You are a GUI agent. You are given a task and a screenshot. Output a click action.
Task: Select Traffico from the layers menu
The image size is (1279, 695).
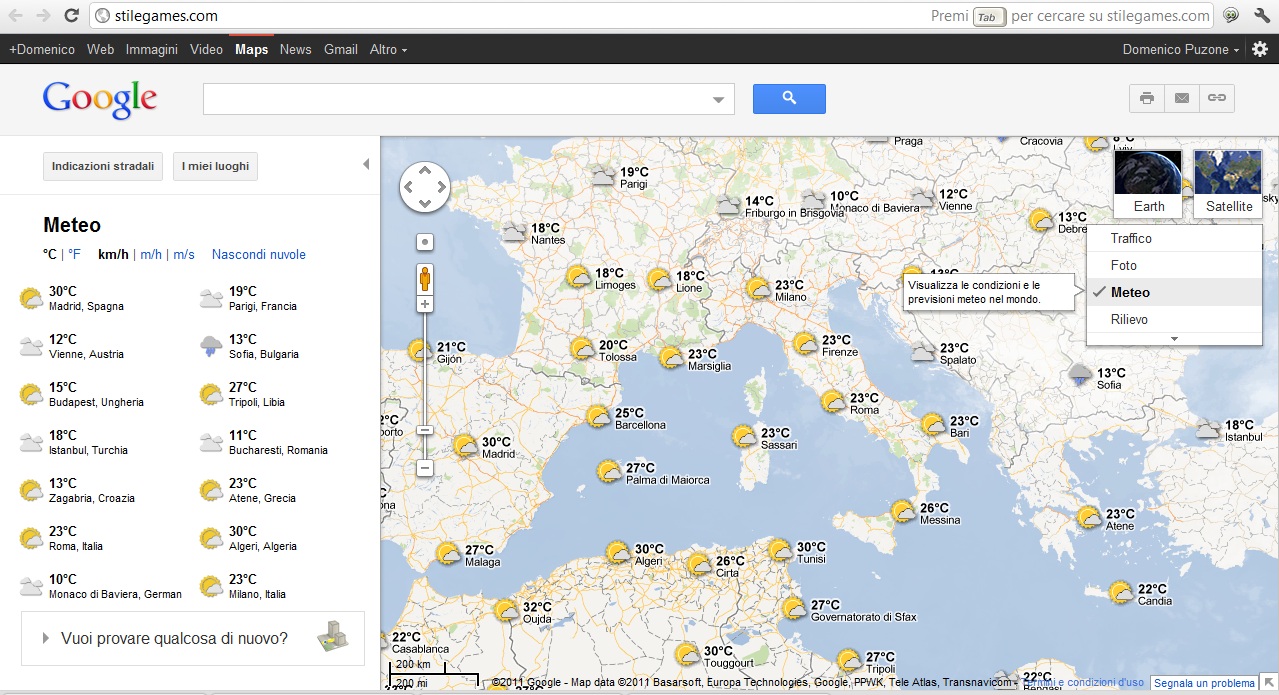tap(1131, 239)
